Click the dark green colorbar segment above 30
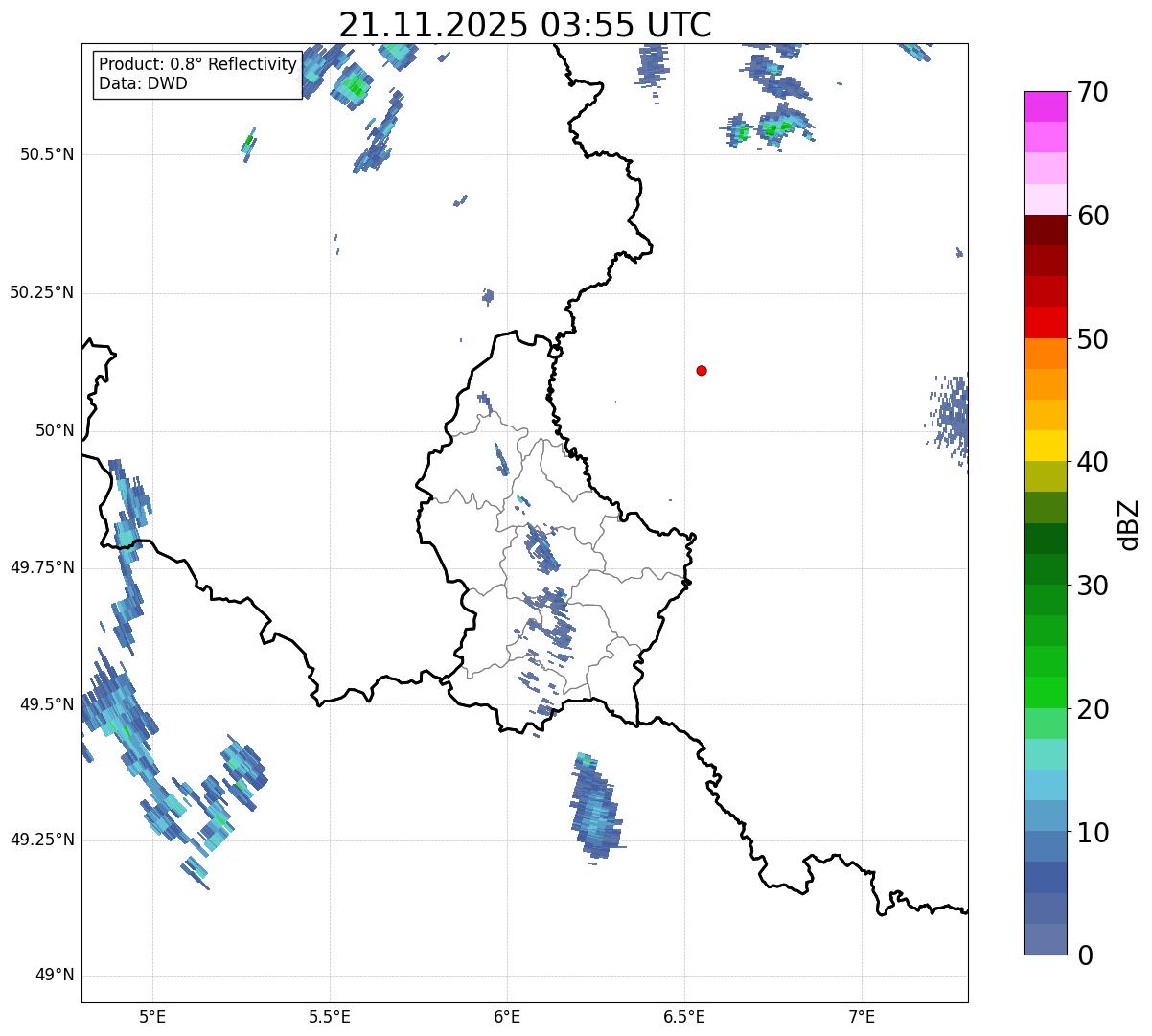The width and height of the screenshot is (1152, 1036). coord(1046,569)
